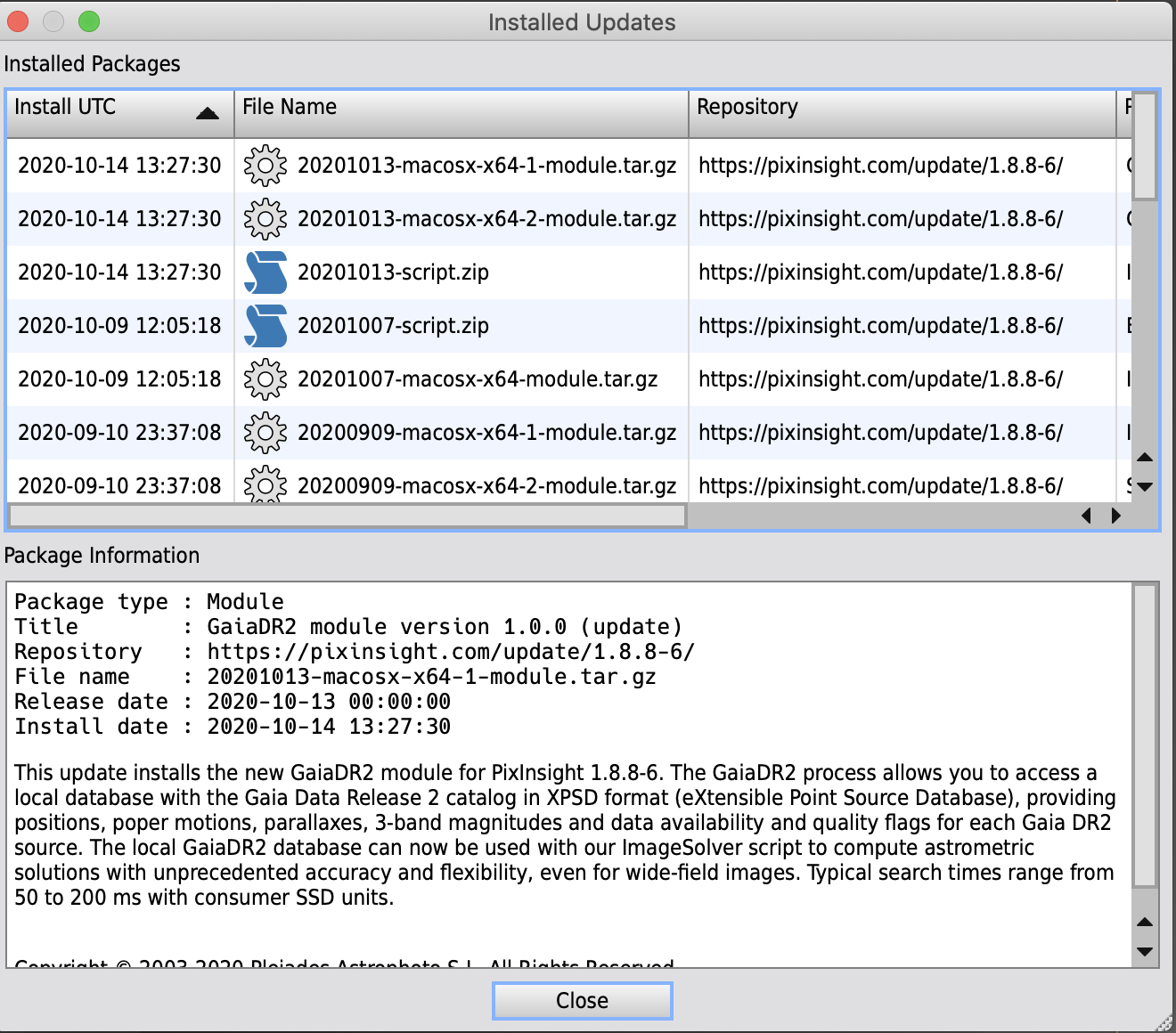Screen dimensions: 1176x1033
Task: Select file name 20201007-script.zip
Action: [393, 326]
